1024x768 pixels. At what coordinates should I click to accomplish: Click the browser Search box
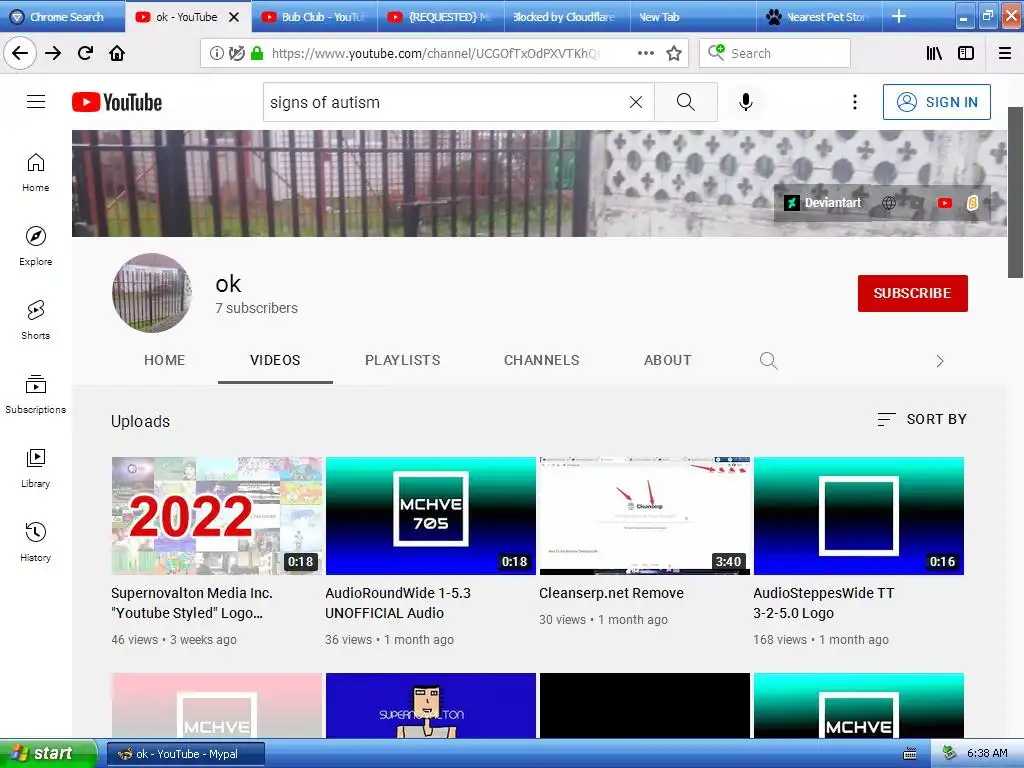click(x=775, y=54)
